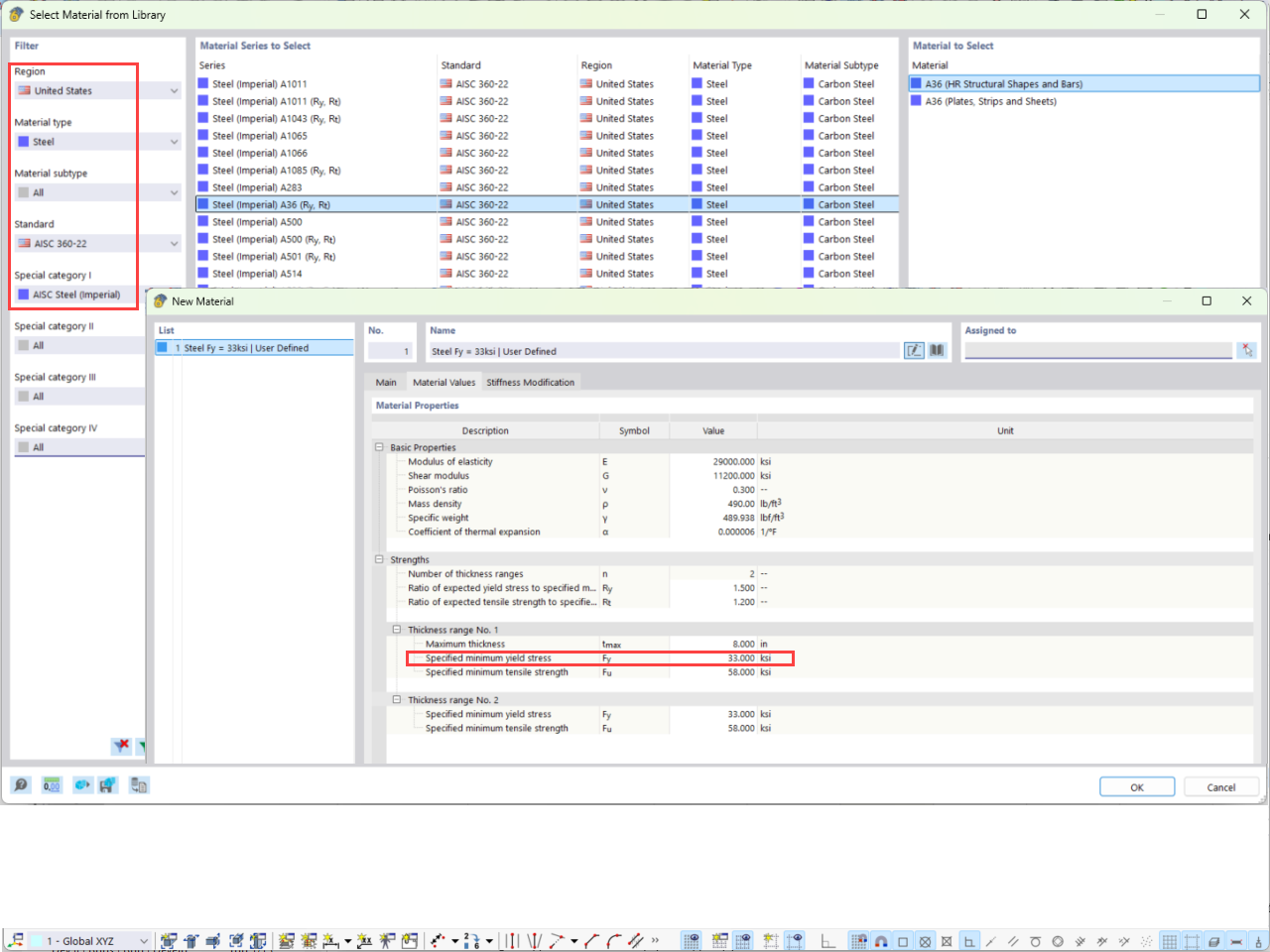Click the solid box display icon at toolbar end
This screenshot has height=952, width=1270.
[1213, 941]
